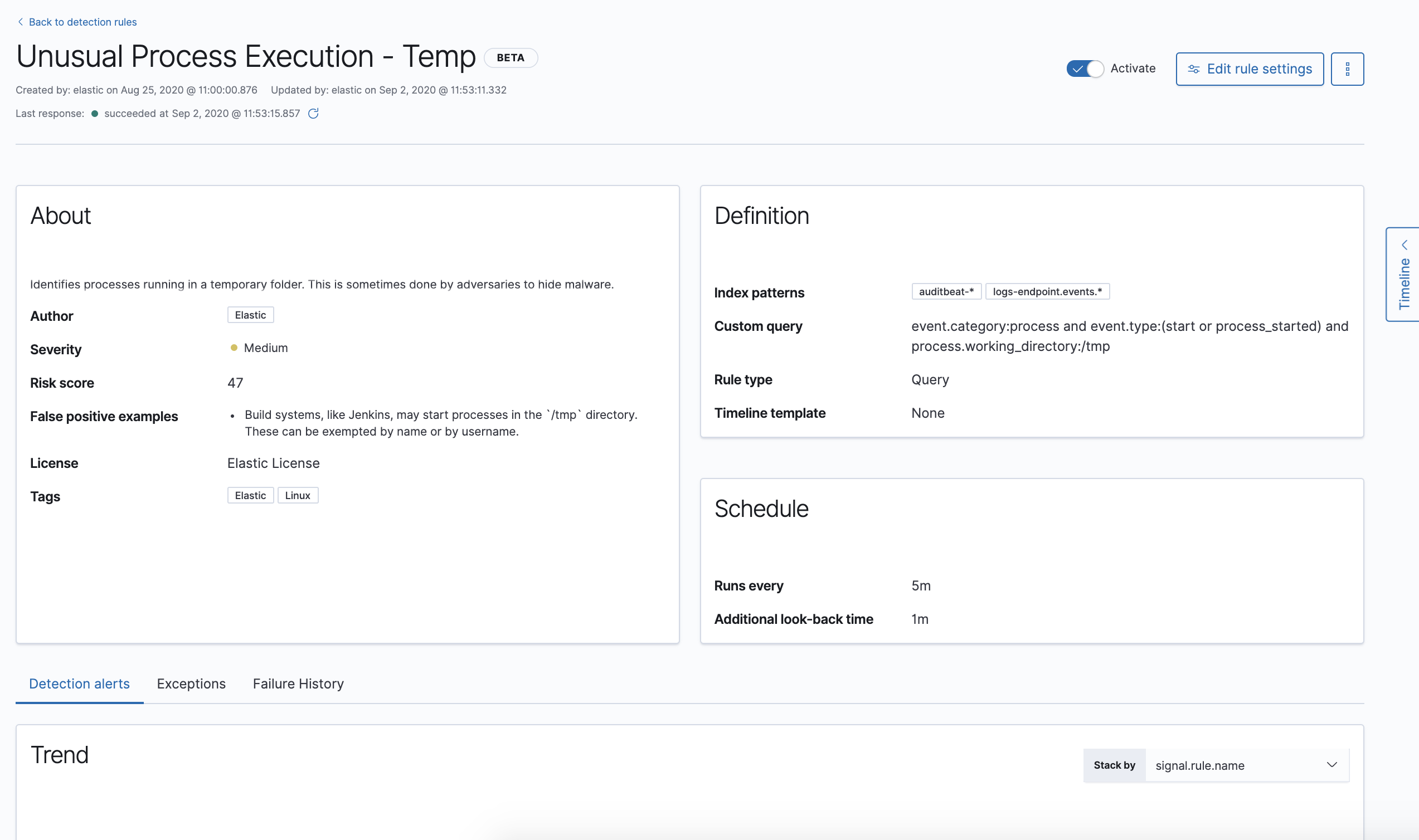Open the Failure History tab
The width and height of the screenshot is (1419, 840).
point(298,684)
